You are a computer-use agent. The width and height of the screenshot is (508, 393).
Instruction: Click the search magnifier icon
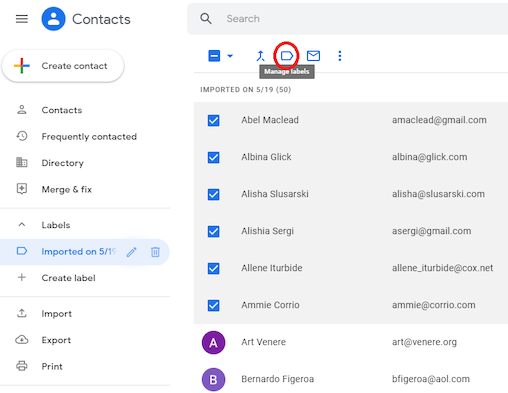coord(206,19)
